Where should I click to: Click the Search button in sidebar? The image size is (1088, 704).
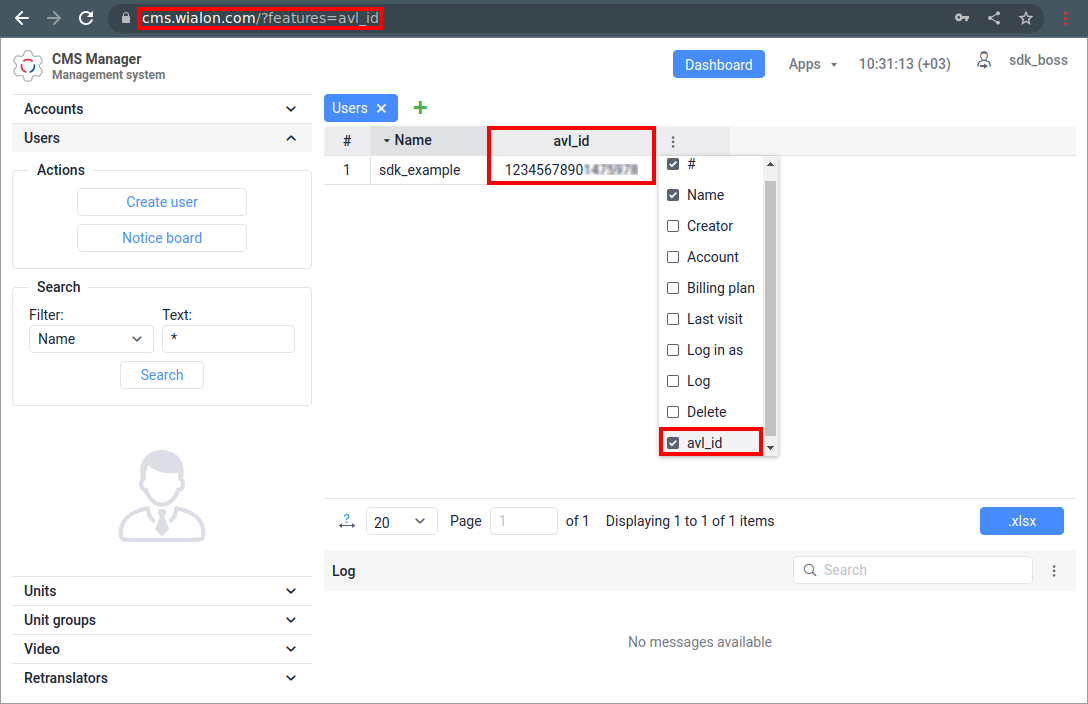[162, 375]
